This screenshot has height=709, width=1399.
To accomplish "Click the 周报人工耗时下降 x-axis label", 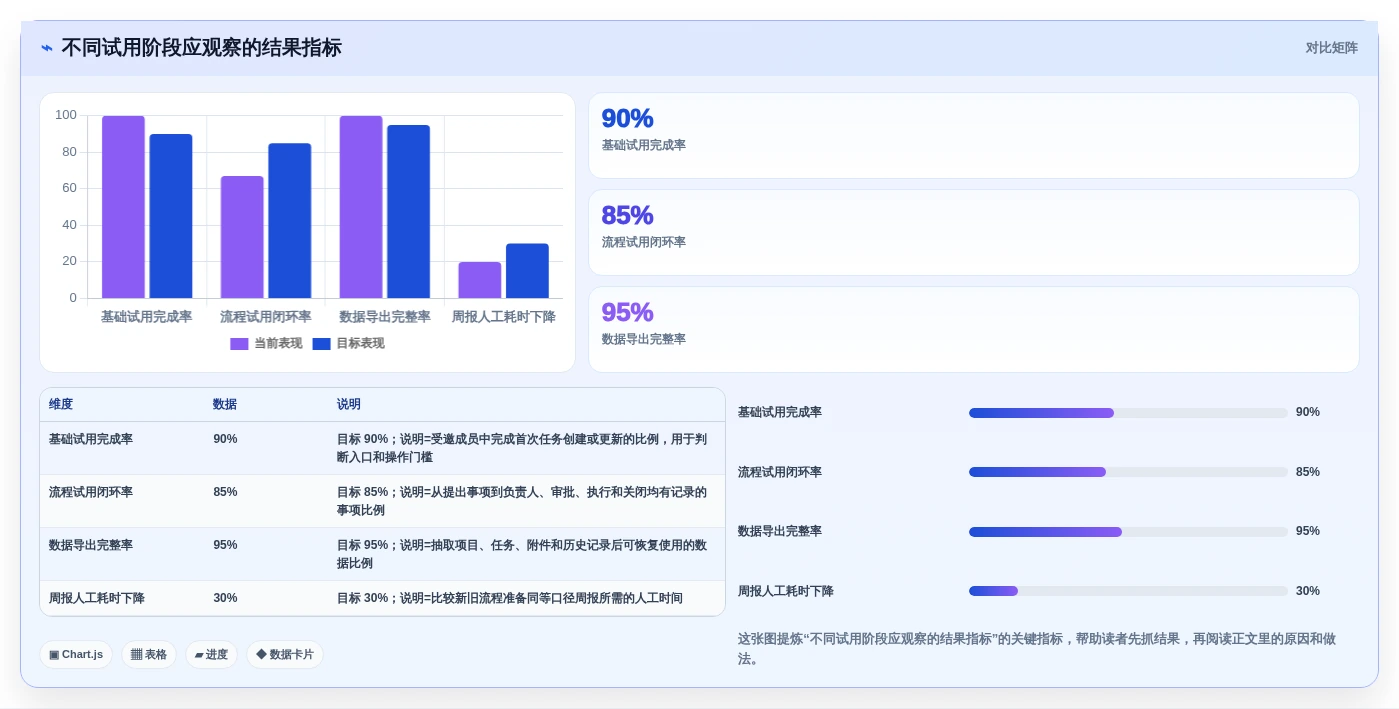I will [504, 317].
